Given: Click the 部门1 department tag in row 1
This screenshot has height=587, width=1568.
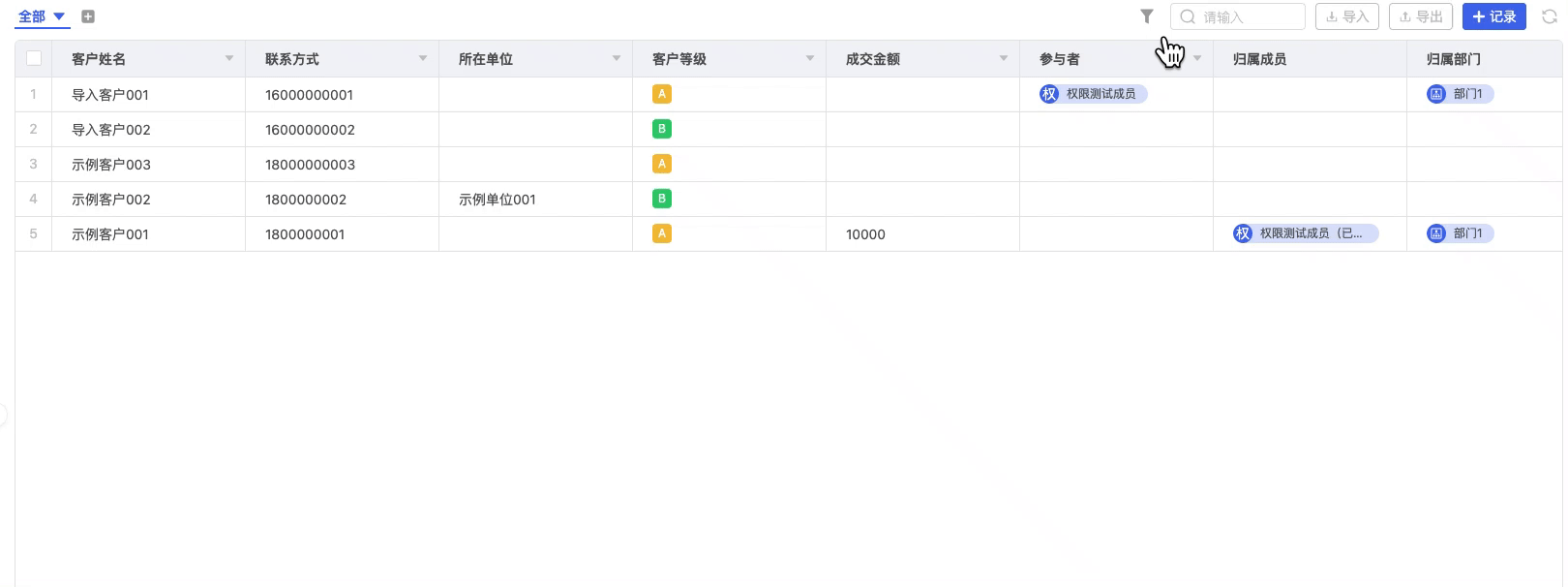Looking at the screenshot, I should tap(1460, 94).
